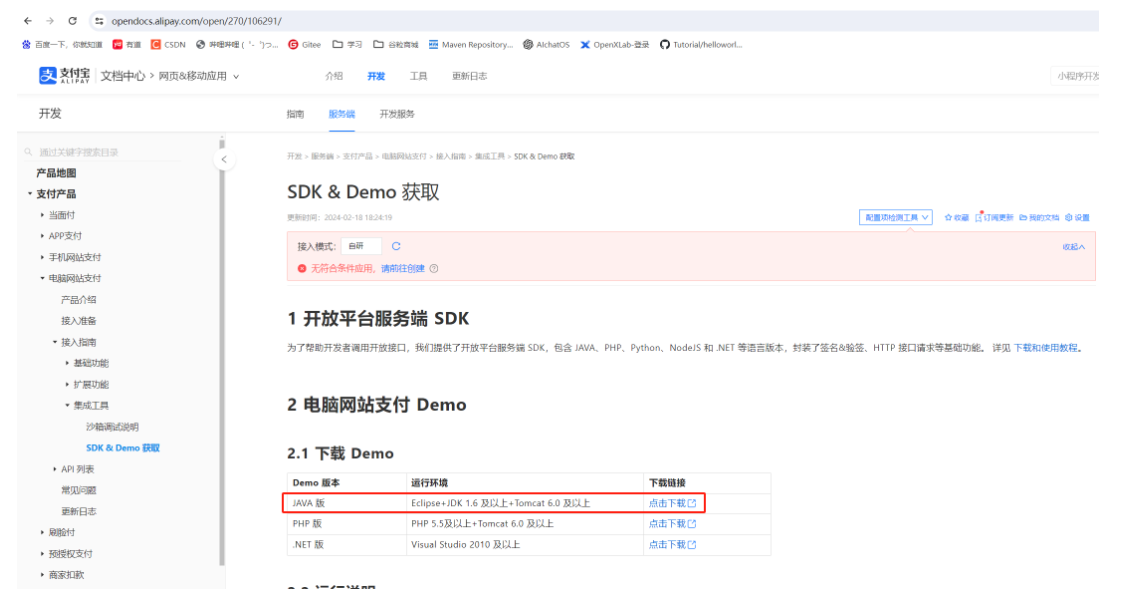Collapse the 接入指南 tree item
Screen dimensions: 1122x597
[54, 342]
